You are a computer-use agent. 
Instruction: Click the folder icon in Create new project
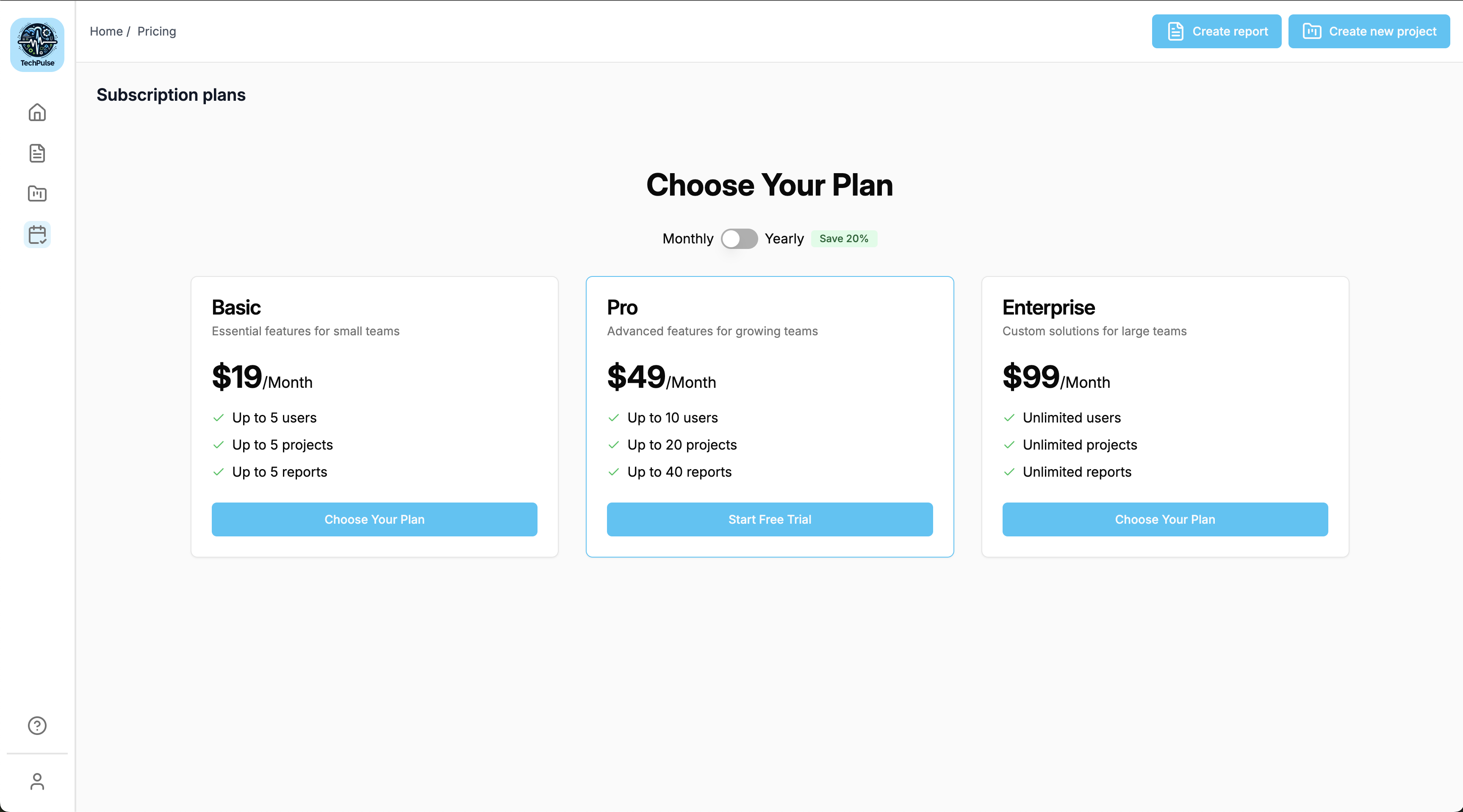click(1312, 31)
